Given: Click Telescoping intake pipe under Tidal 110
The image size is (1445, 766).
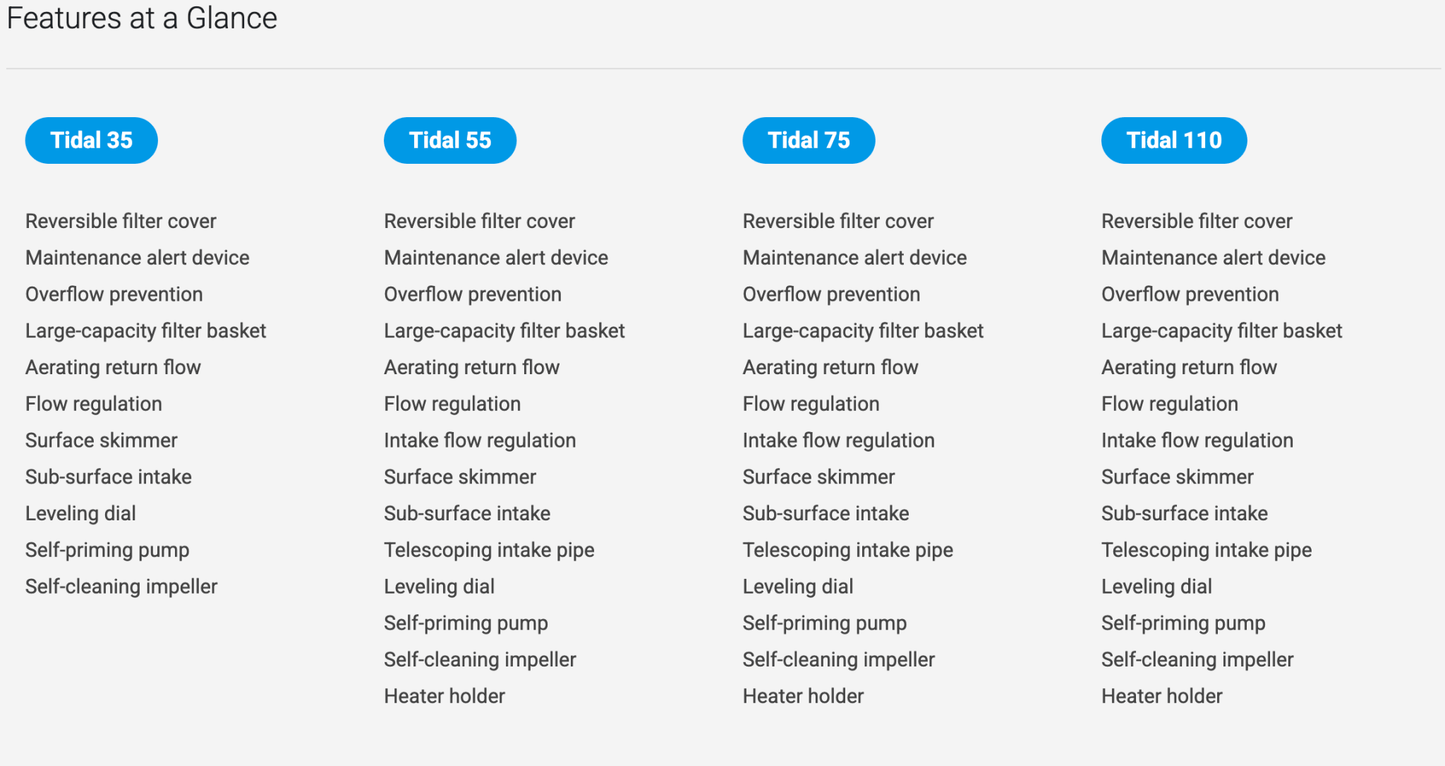Looking at the screenshot, I should (x=1206, y=550).
